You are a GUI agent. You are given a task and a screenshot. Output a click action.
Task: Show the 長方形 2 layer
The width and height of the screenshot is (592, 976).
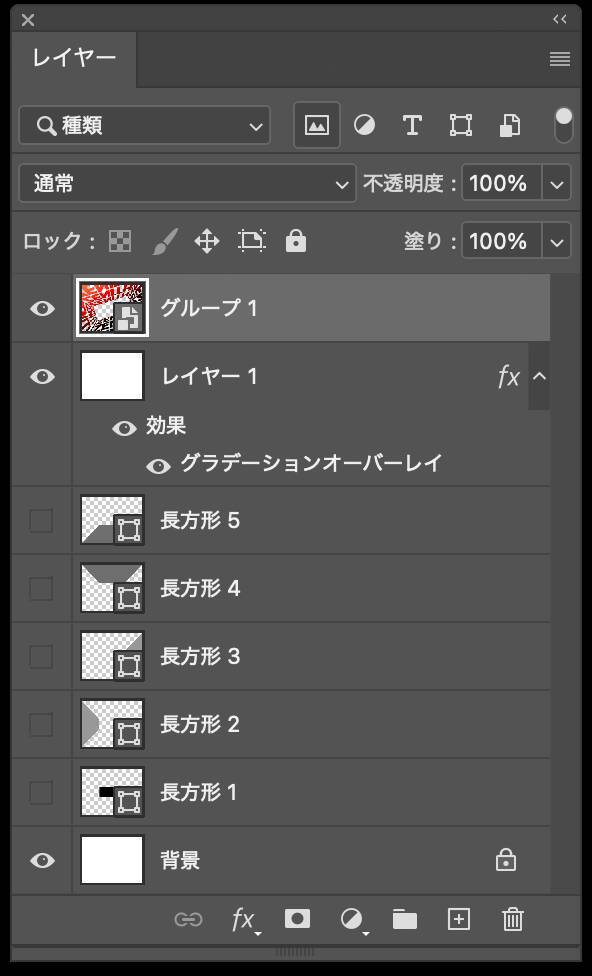(x=41, y=725)
